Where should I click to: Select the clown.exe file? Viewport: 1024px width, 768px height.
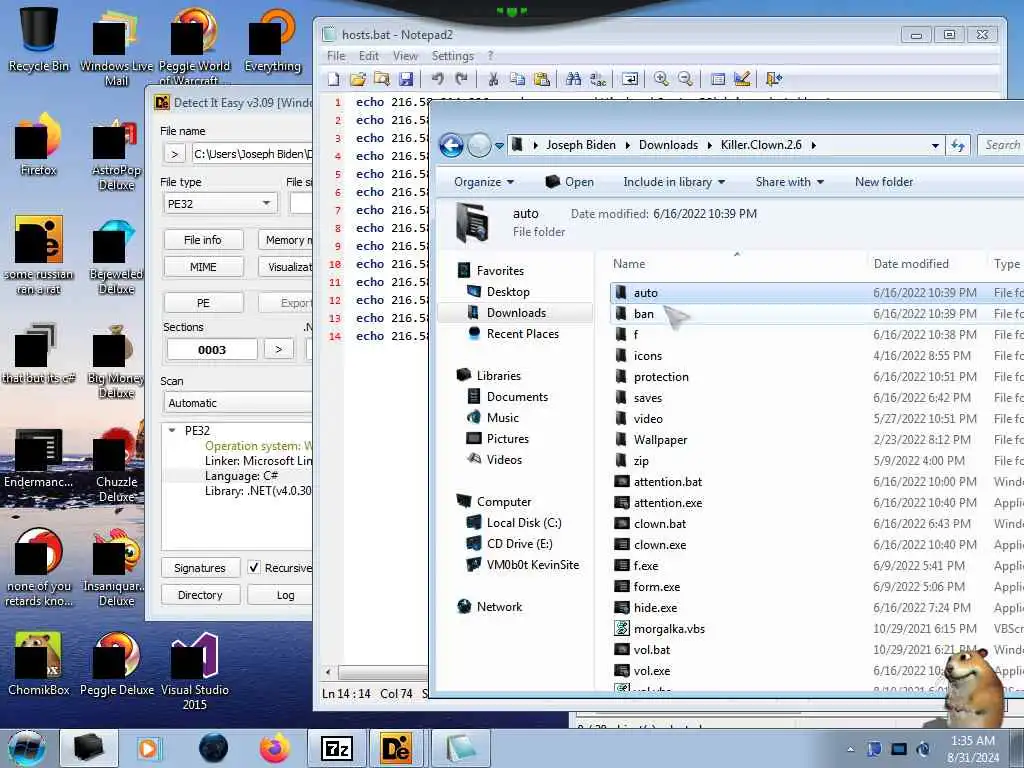(x=660, y=545)
